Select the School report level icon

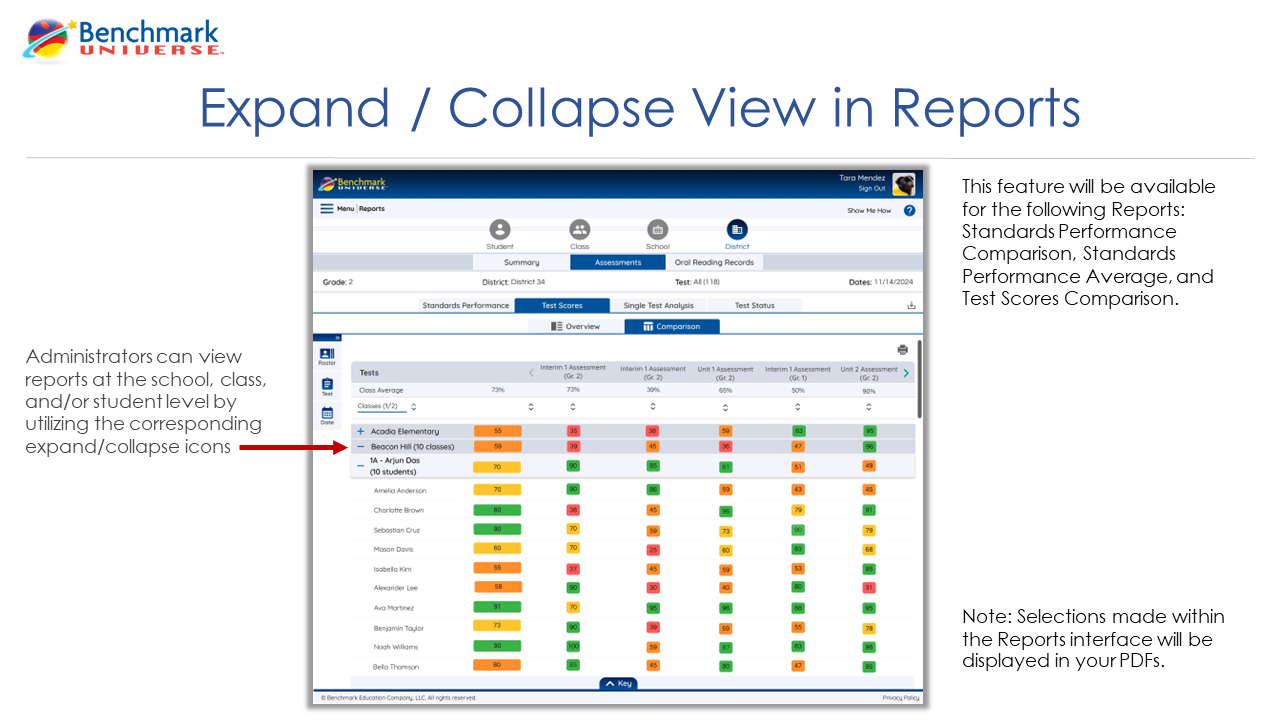(657, 230)
